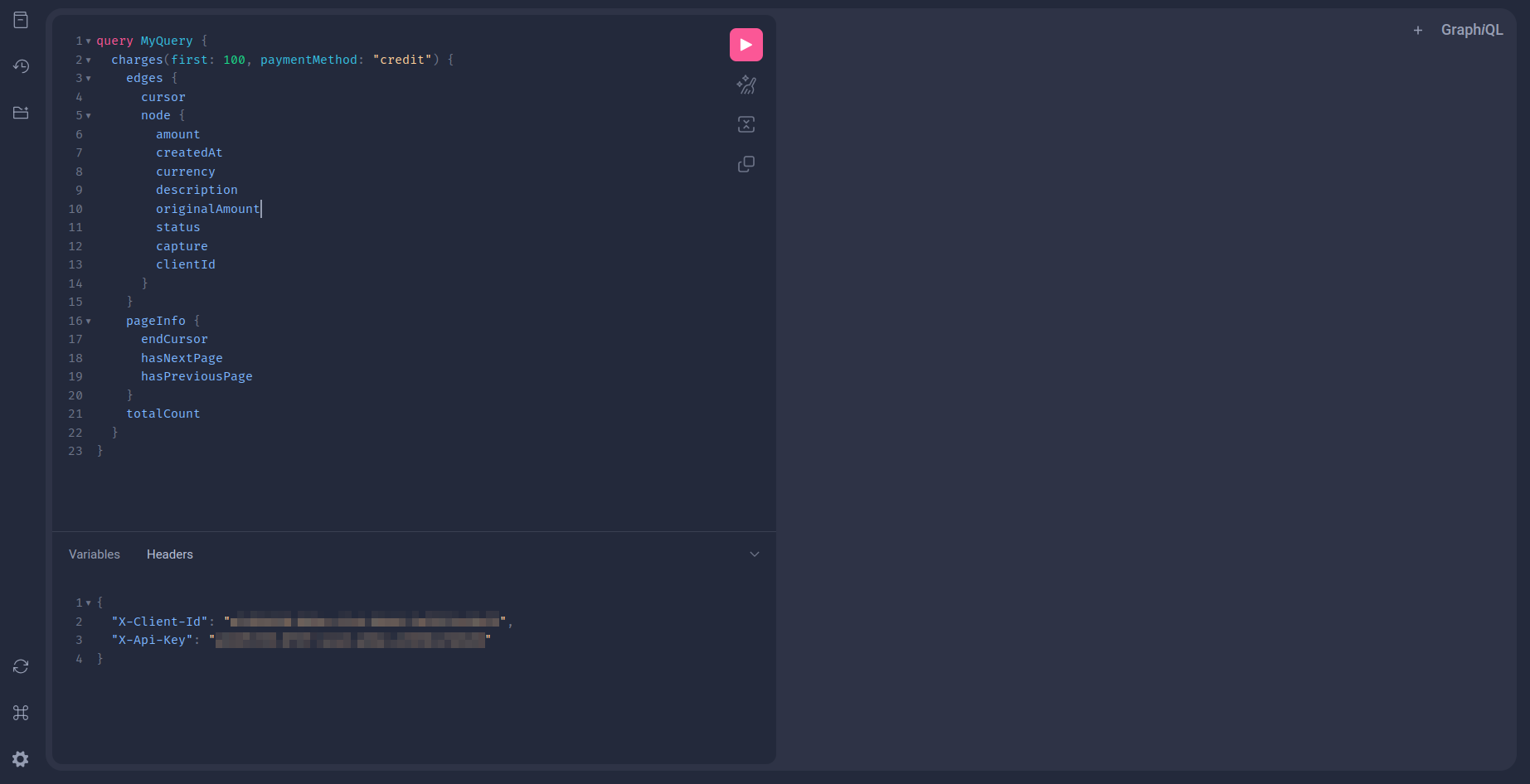Click the paymentMethod argument name
The height and width of the screenshot is (784, 1530).
tap(308, 60)
